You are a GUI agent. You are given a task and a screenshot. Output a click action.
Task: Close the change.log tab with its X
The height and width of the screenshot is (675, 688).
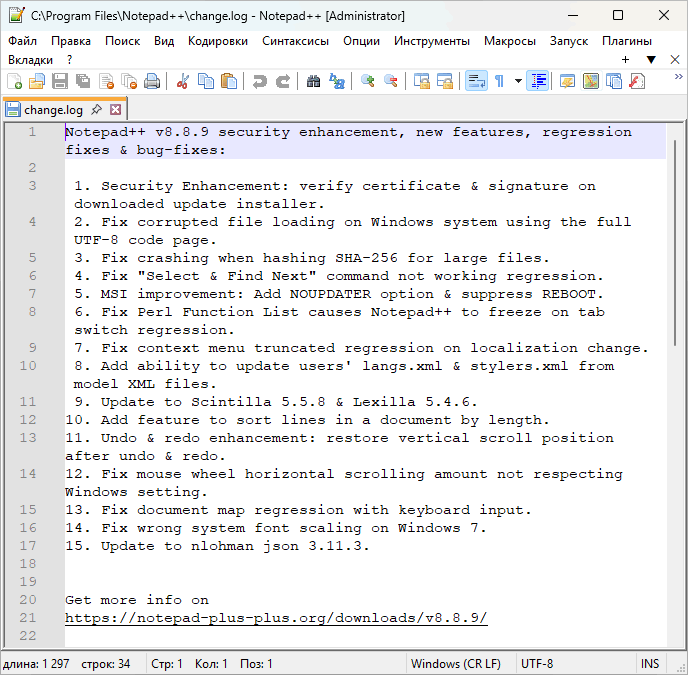coord(116,109)
